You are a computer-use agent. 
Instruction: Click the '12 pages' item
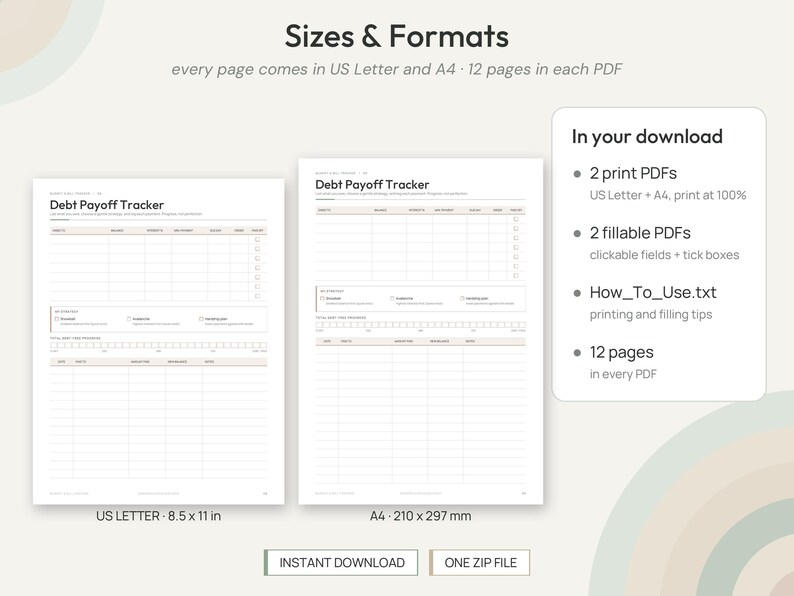pos(621,352)
